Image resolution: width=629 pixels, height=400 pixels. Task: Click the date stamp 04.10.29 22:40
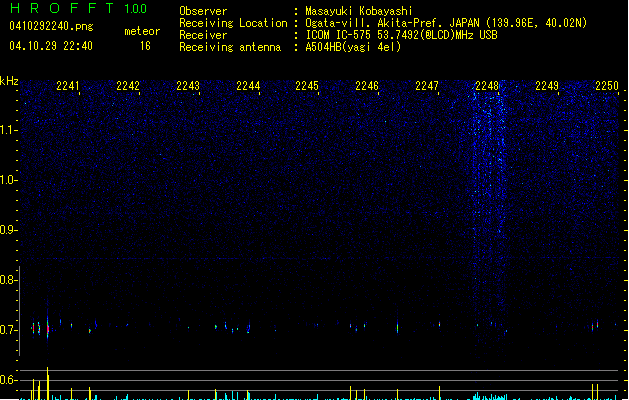[x=51, y=46]
